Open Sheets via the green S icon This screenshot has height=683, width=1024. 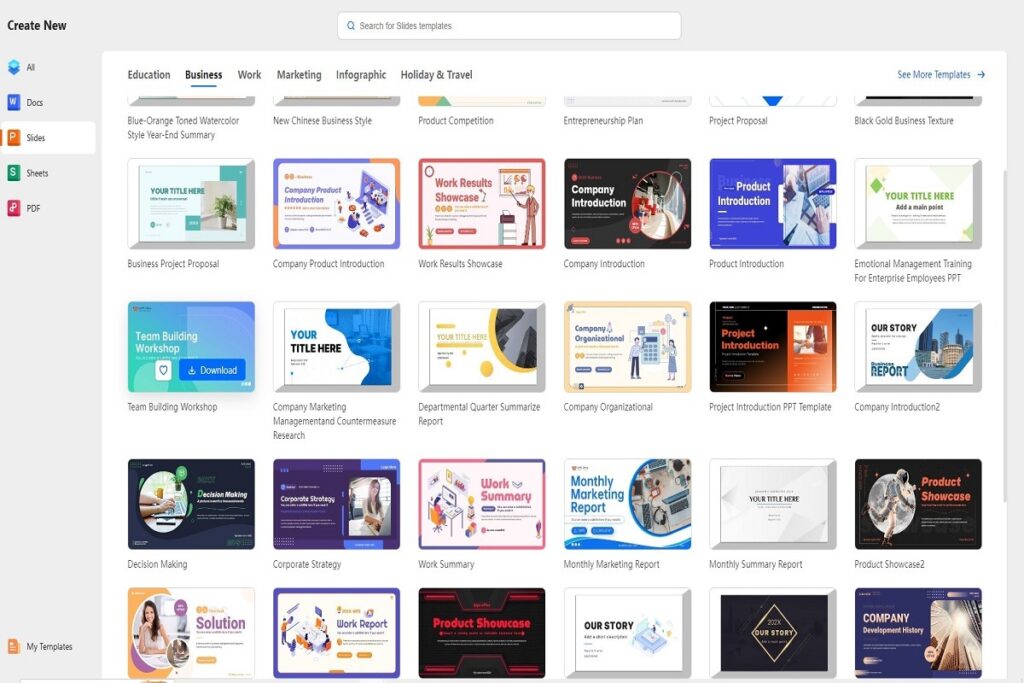click(14, 173)
